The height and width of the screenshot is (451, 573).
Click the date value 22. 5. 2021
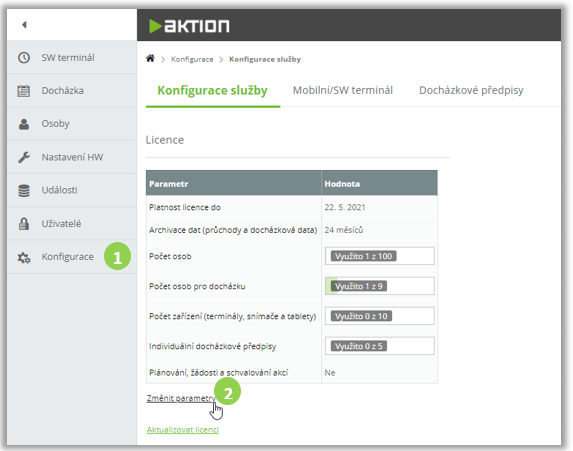[x=345, y=207]
